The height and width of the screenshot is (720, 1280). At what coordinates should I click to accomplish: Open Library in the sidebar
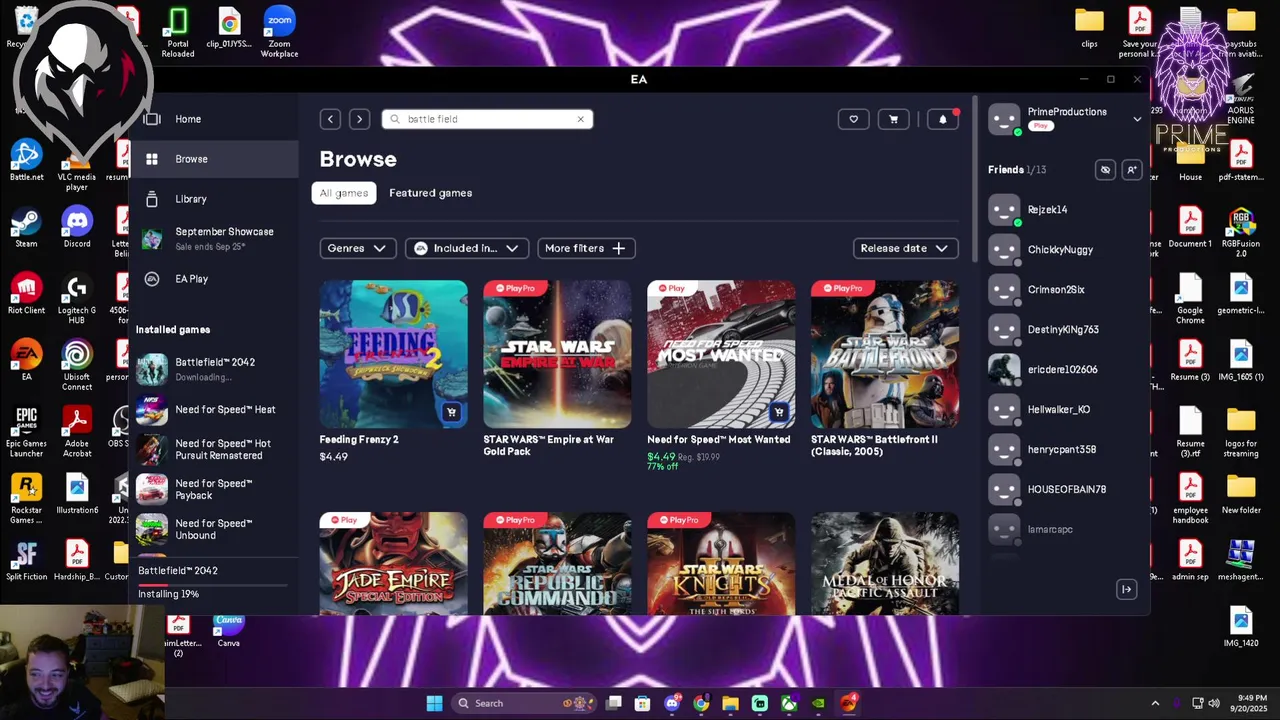tap(214, 199)
